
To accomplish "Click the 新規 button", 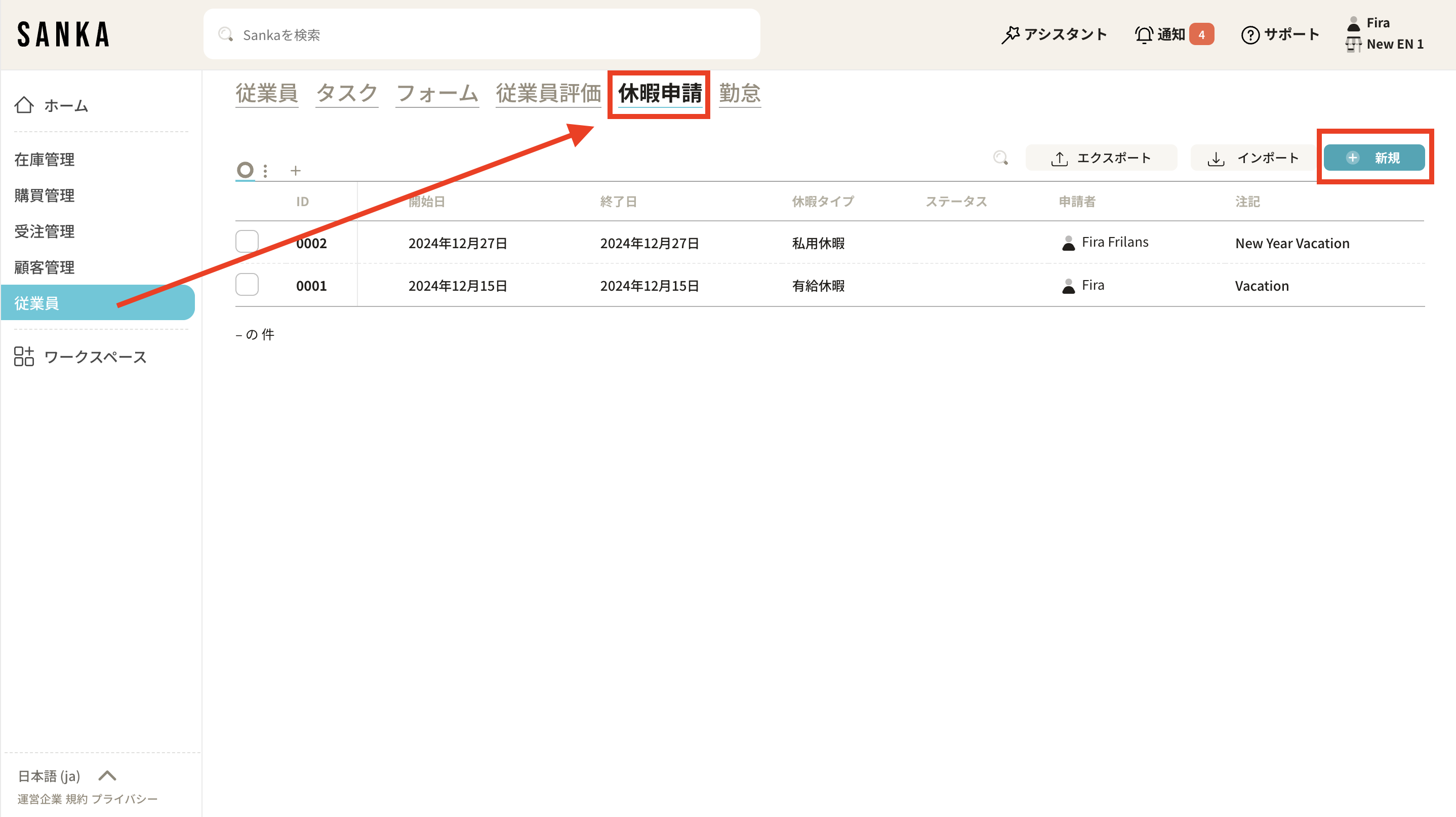I will coord(1373,158).
